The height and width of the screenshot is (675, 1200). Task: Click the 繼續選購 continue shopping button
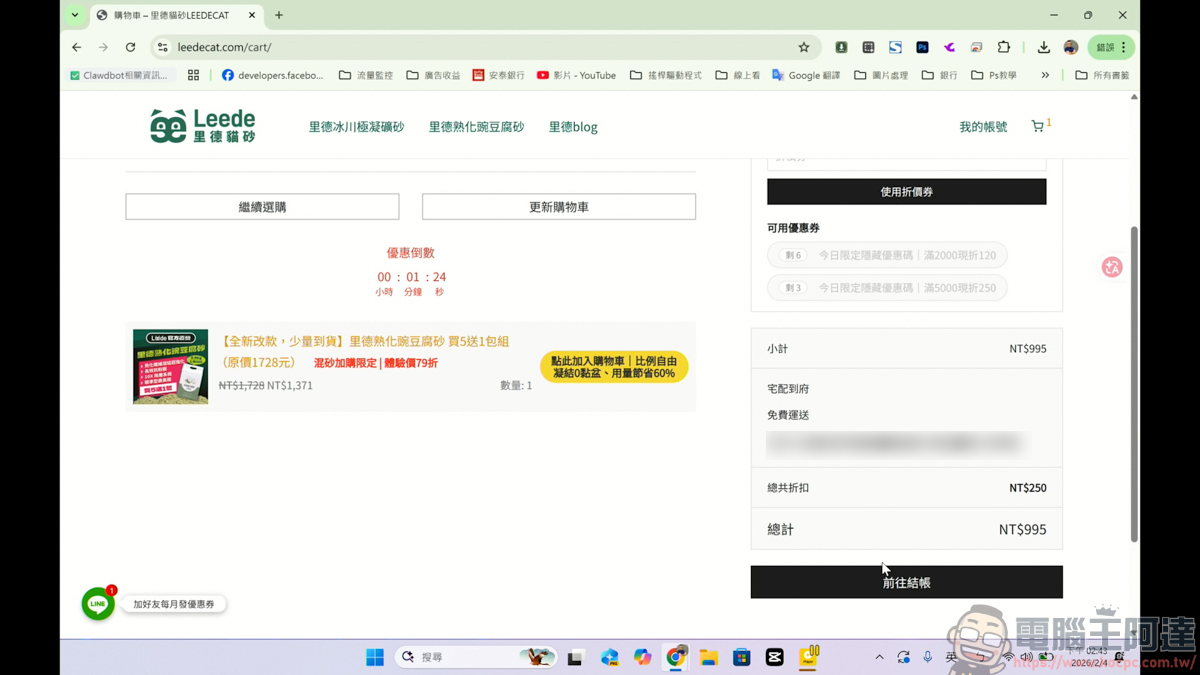(261, 206)
